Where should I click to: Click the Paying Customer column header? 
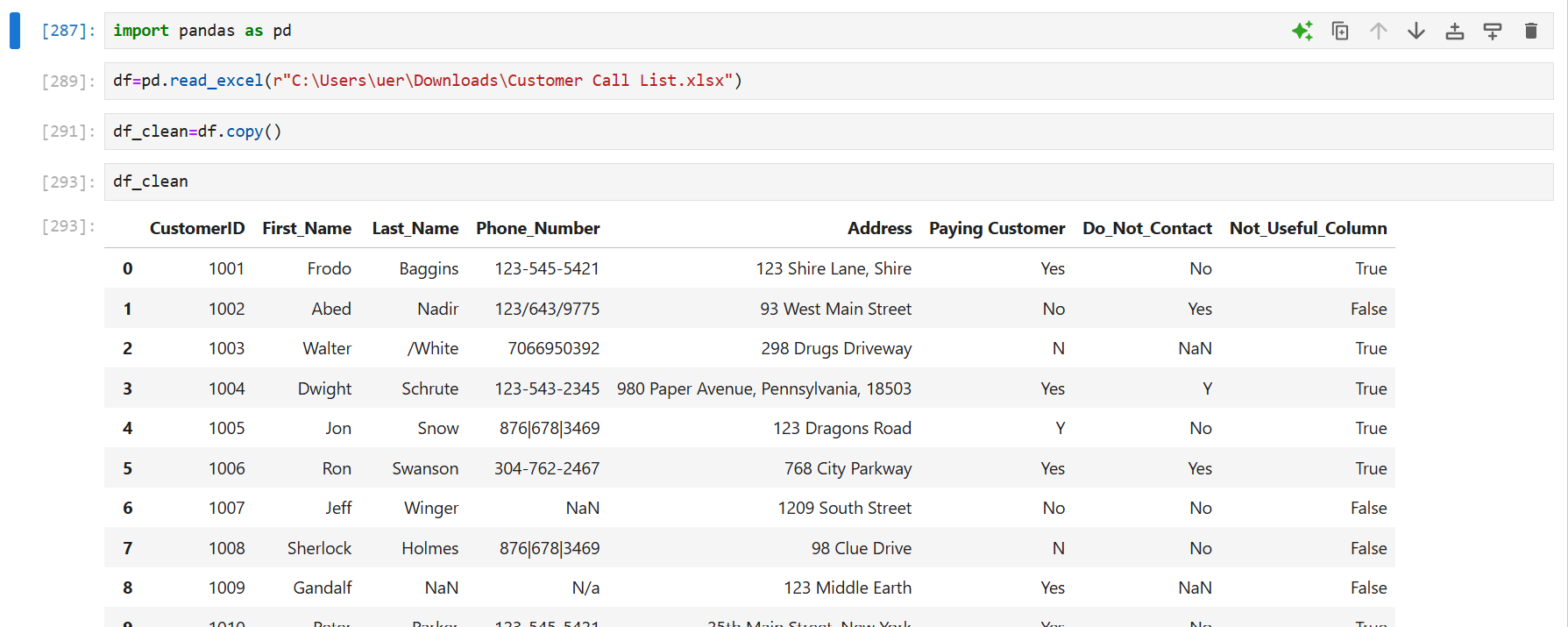coord(997,228)
